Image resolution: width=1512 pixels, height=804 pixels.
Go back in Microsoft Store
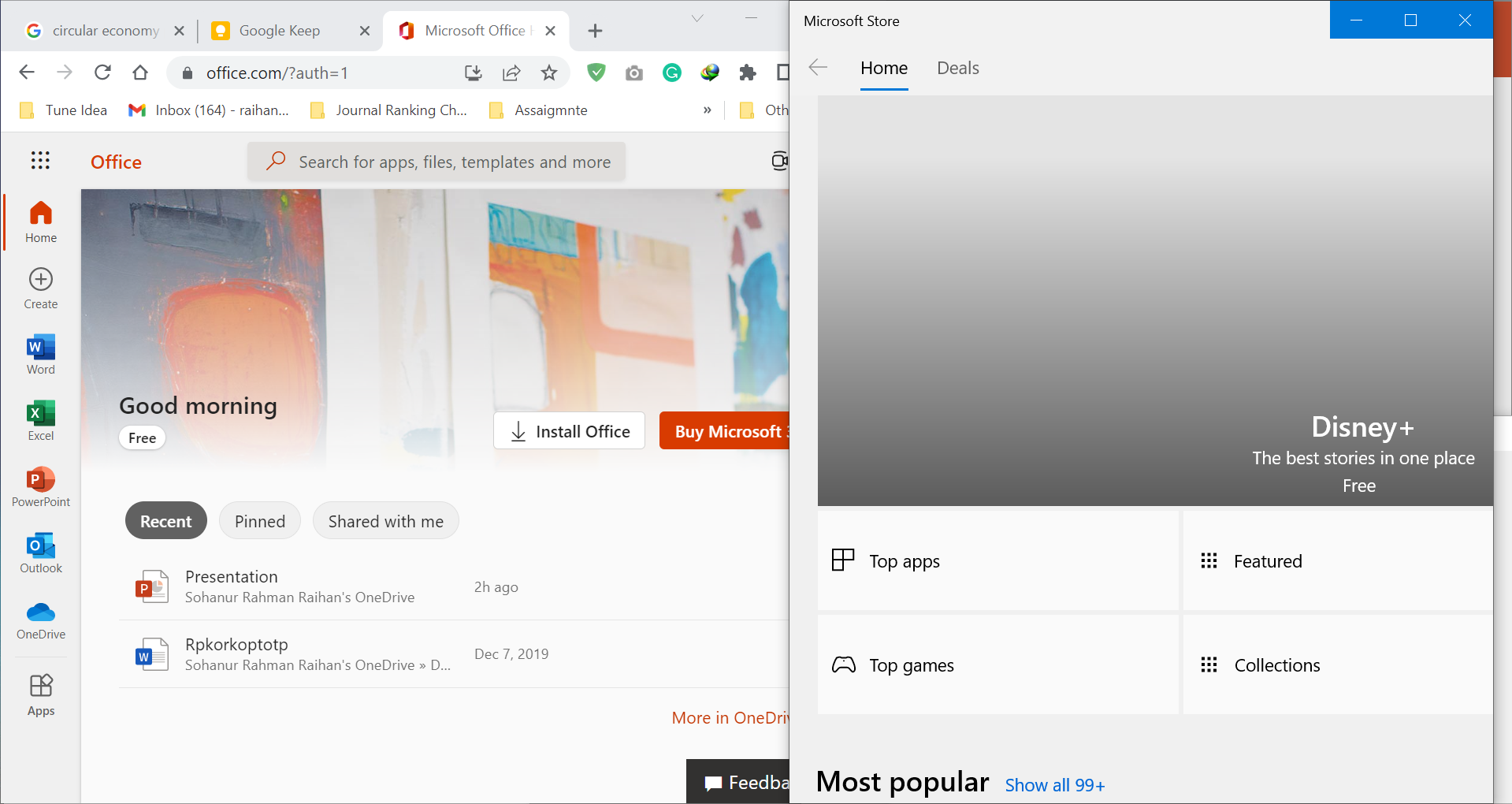818,68
